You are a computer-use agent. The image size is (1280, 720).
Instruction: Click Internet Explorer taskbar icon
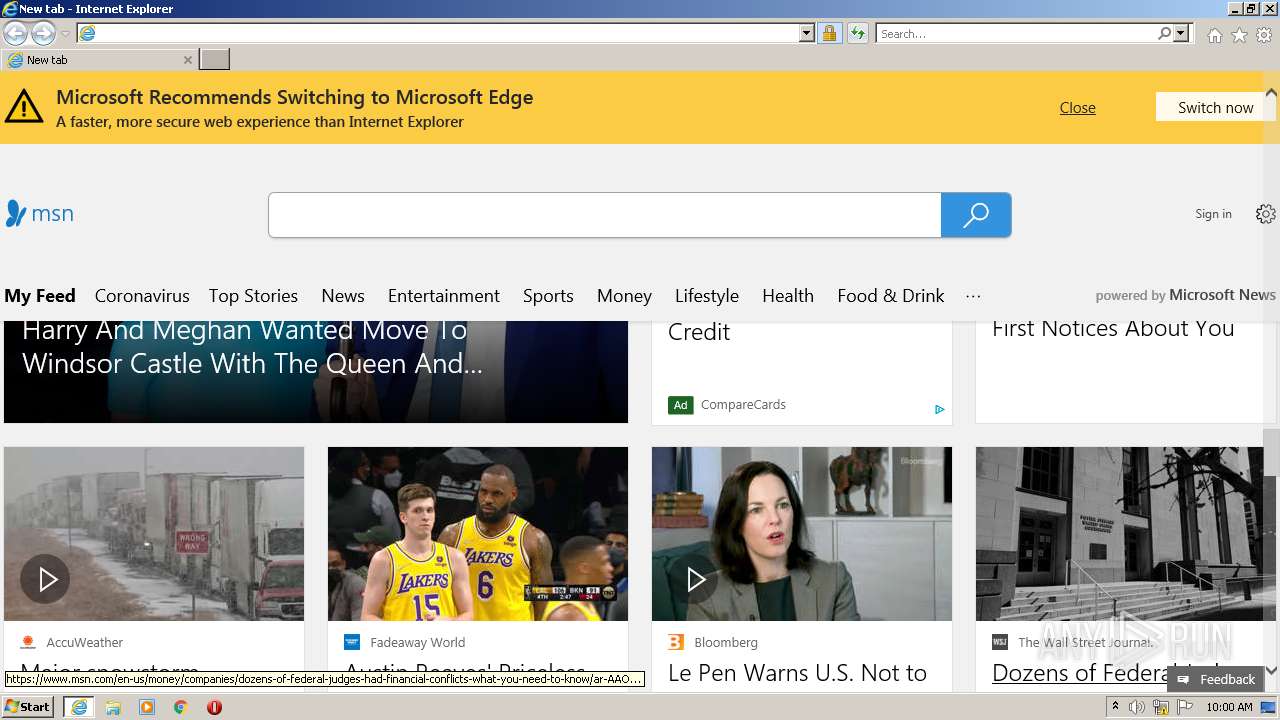78,707
